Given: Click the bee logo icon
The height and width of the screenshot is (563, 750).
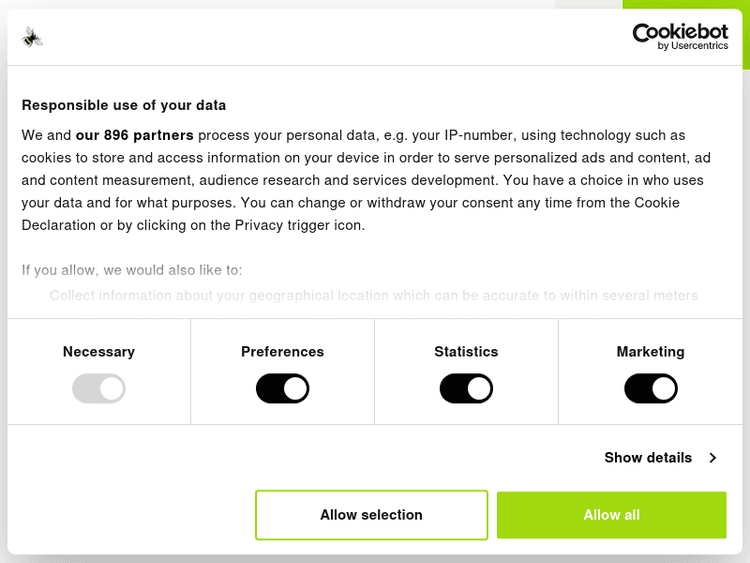Looking at the screenshot, I should (32, 38).
